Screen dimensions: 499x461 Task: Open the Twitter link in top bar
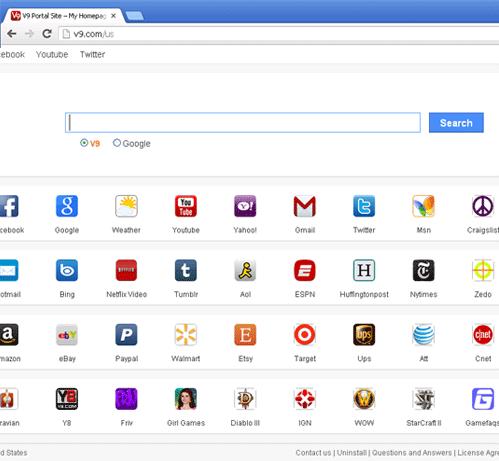92,54
